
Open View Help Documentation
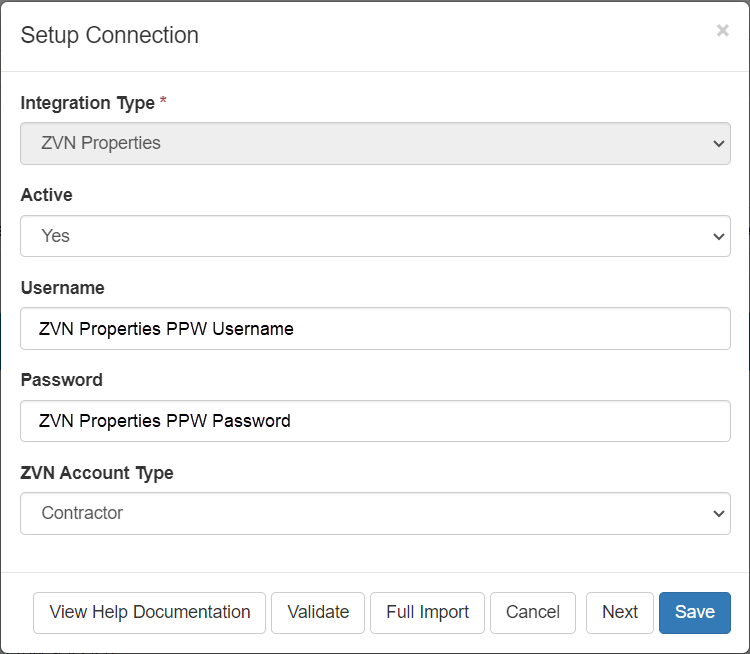[150, 612]
